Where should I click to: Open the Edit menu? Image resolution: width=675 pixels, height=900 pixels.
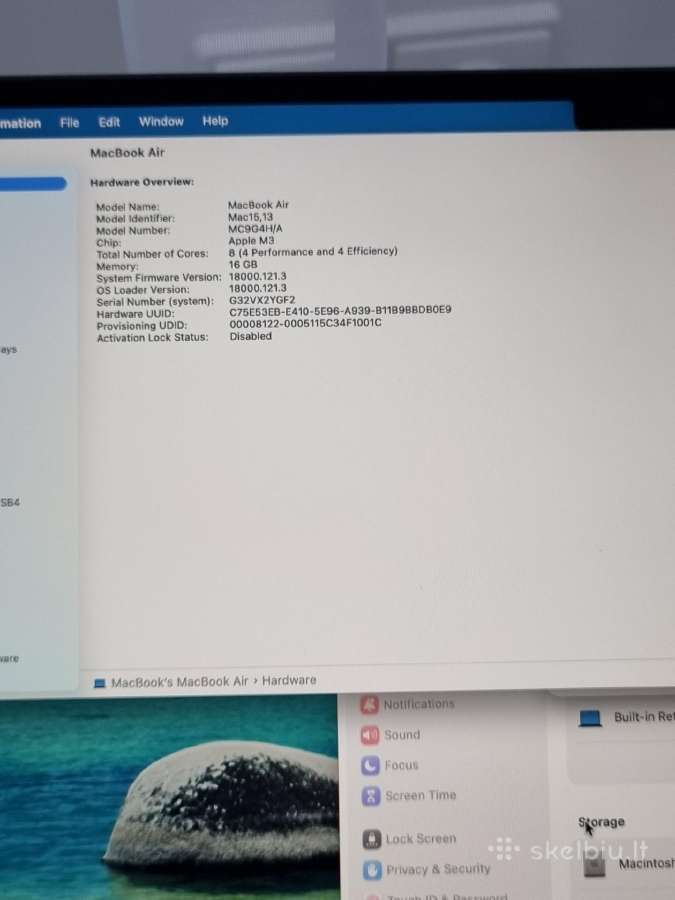(x=109, y=122)
